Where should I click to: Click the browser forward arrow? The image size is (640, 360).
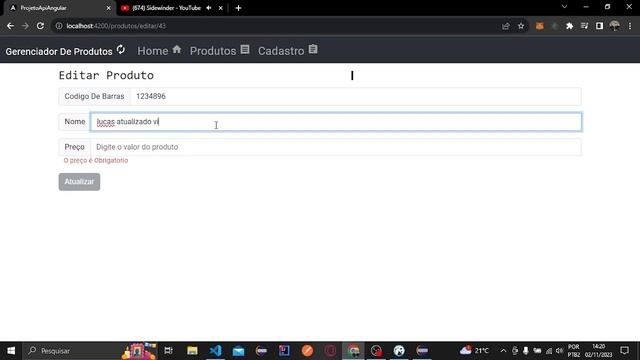pyautogui.click(x=25, y=26)
